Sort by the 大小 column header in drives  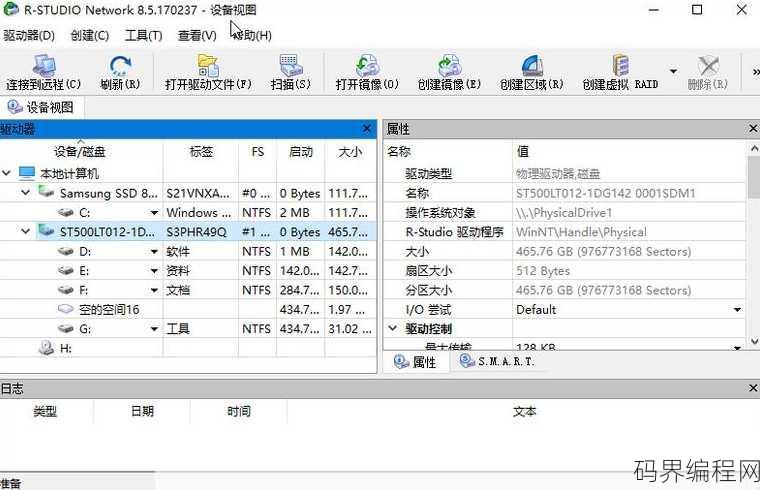click(350, 152)
